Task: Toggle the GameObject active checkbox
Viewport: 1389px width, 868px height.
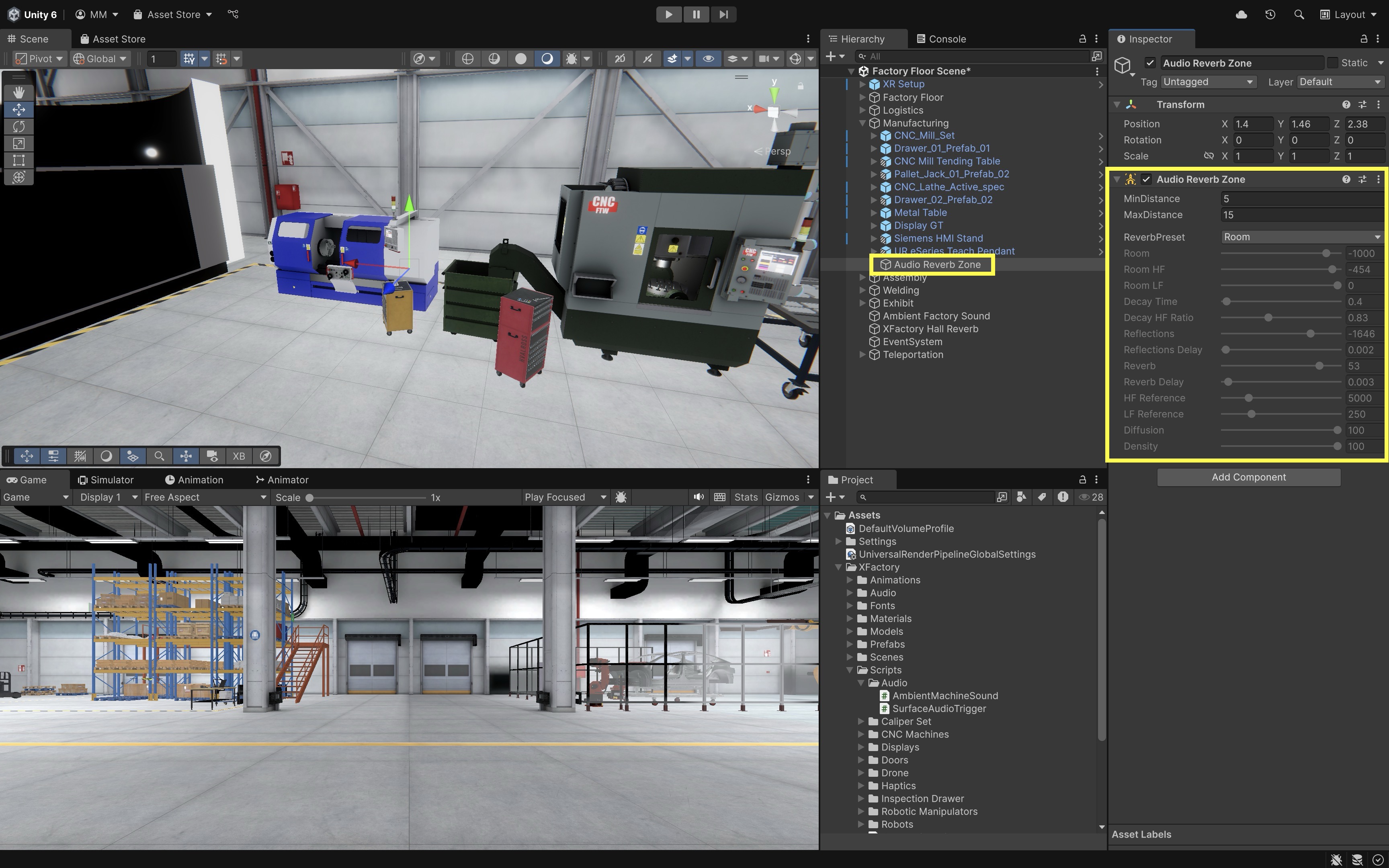Action: pyautogui.click(x=1149, y=63)
